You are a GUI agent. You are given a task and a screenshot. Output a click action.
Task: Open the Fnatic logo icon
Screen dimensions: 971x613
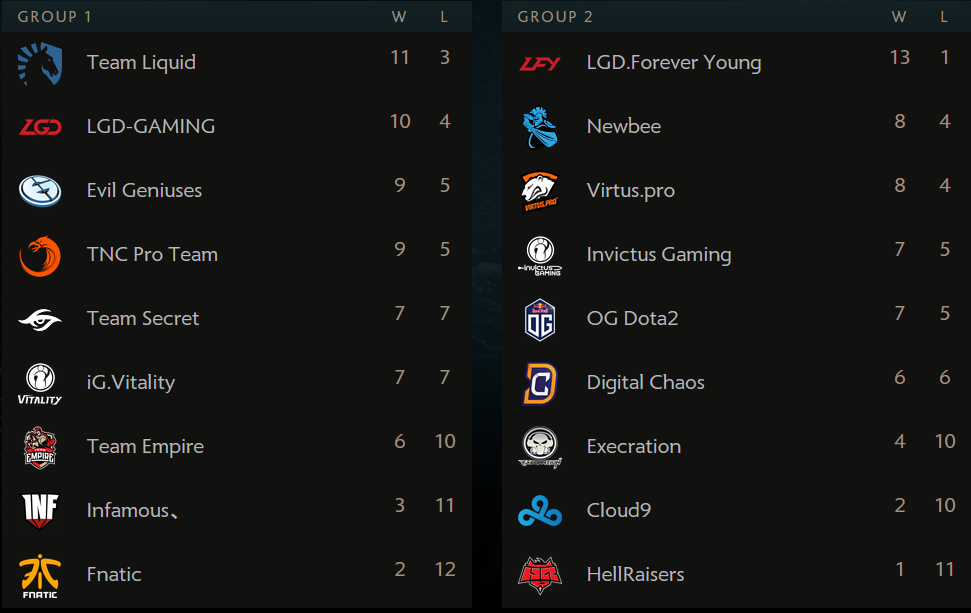(40, 576)
